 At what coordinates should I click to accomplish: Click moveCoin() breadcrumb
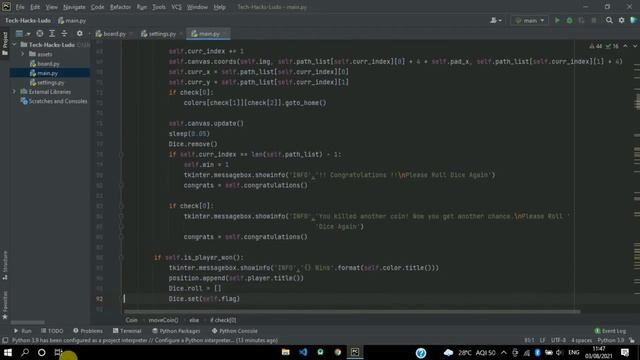pyautogui.click(x=163, y=320)
